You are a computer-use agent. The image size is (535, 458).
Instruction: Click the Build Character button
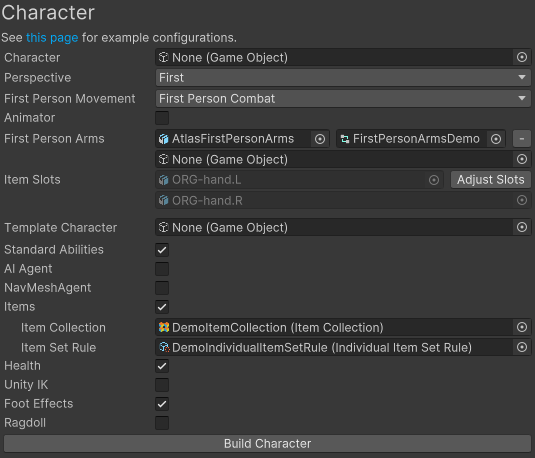point(268,444)
